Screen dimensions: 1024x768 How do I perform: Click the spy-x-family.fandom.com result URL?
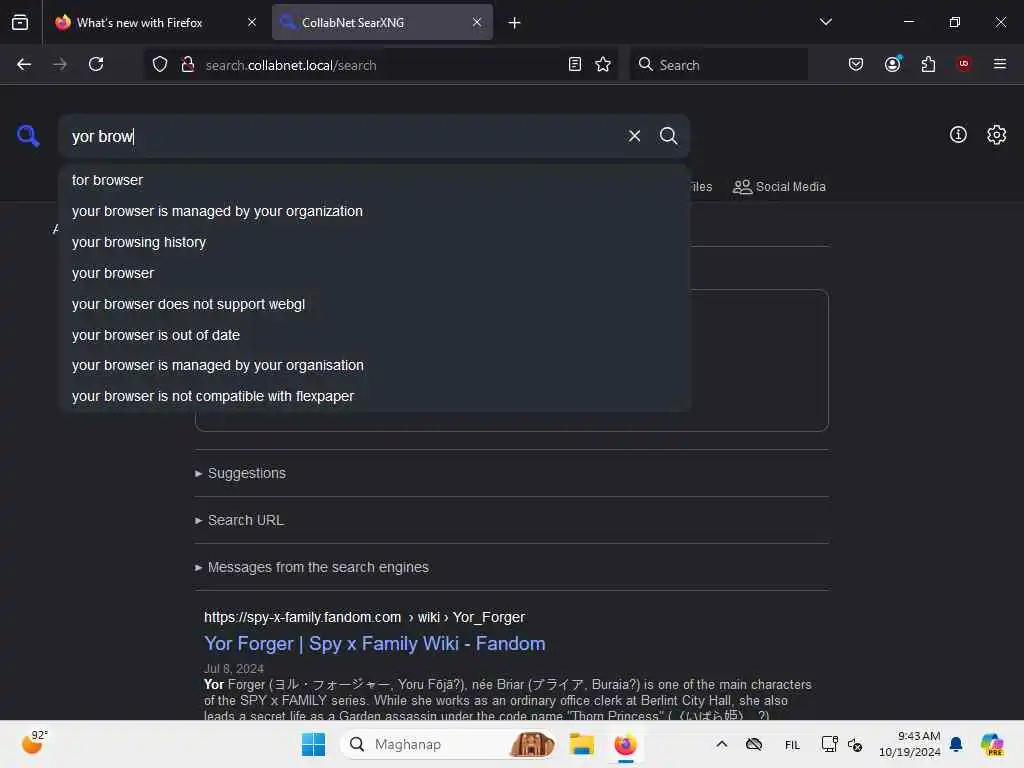[364, 617]
